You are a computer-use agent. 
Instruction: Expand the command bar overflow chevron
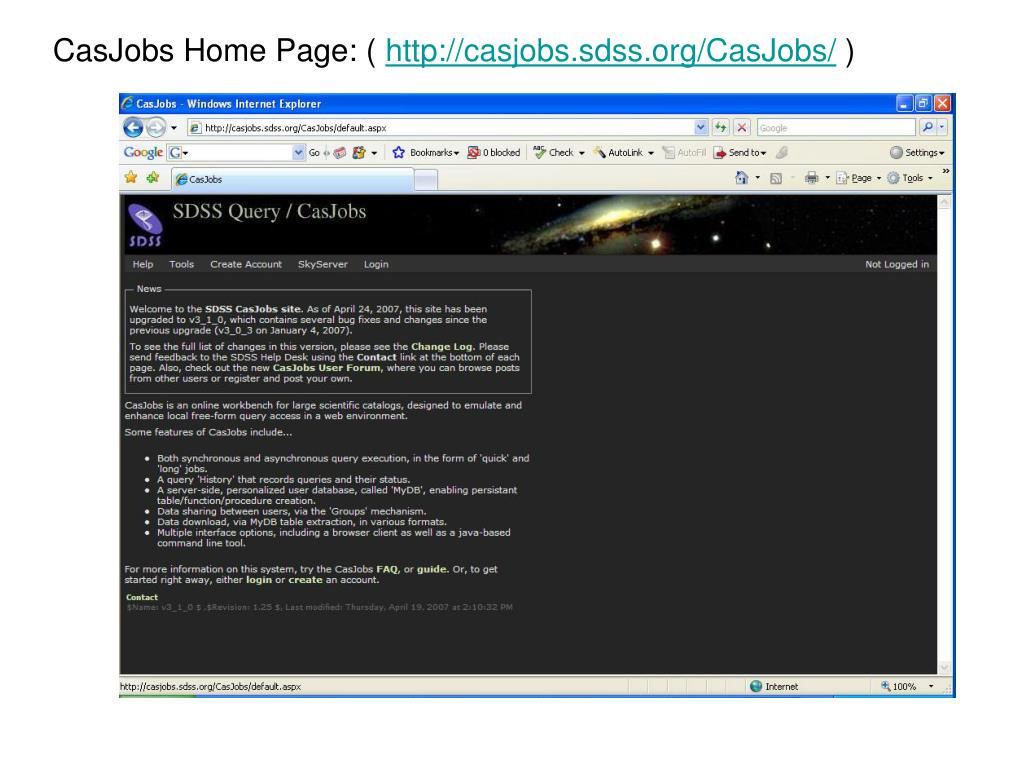(946, 171)
